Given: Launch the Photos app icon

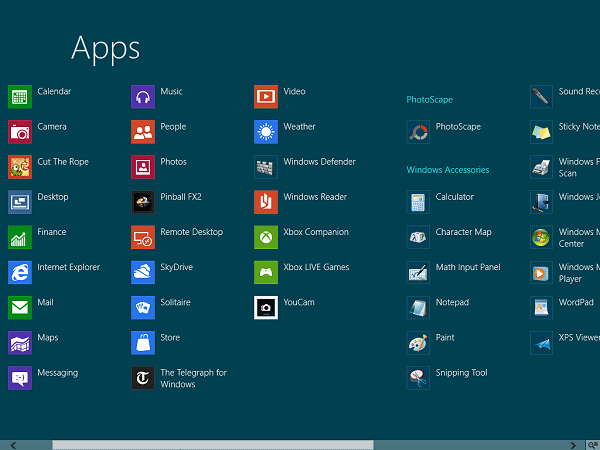Looking at the screenshot, I should (143, 167).
